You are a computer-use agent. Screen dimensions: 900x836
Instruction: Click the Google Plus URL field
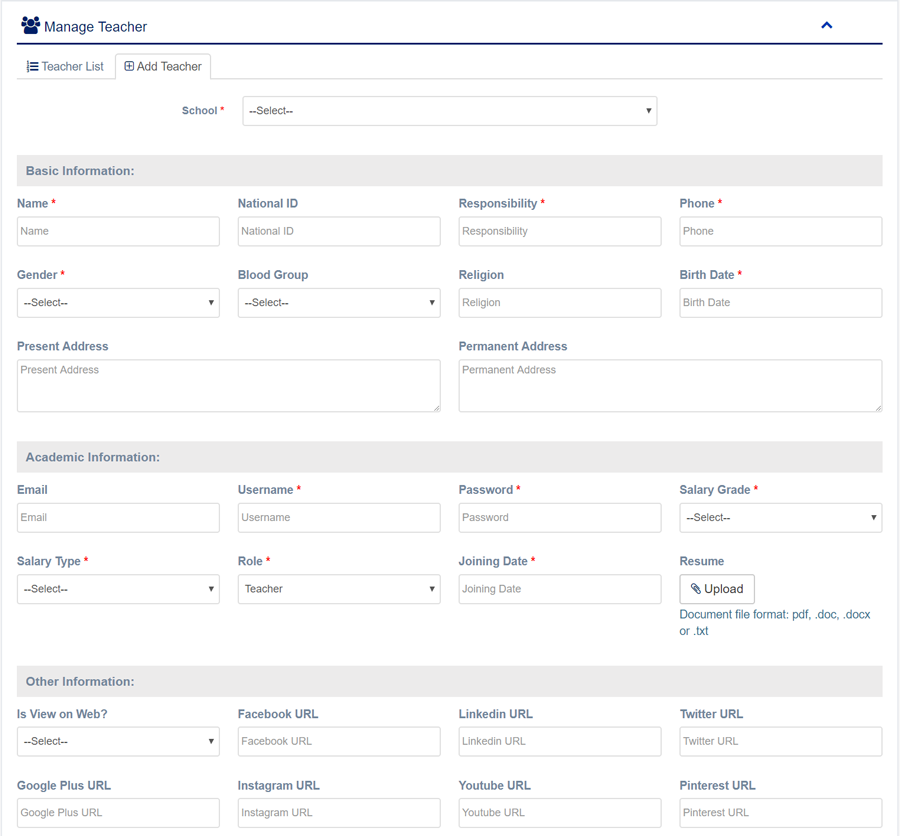click(x=118, y=813)
